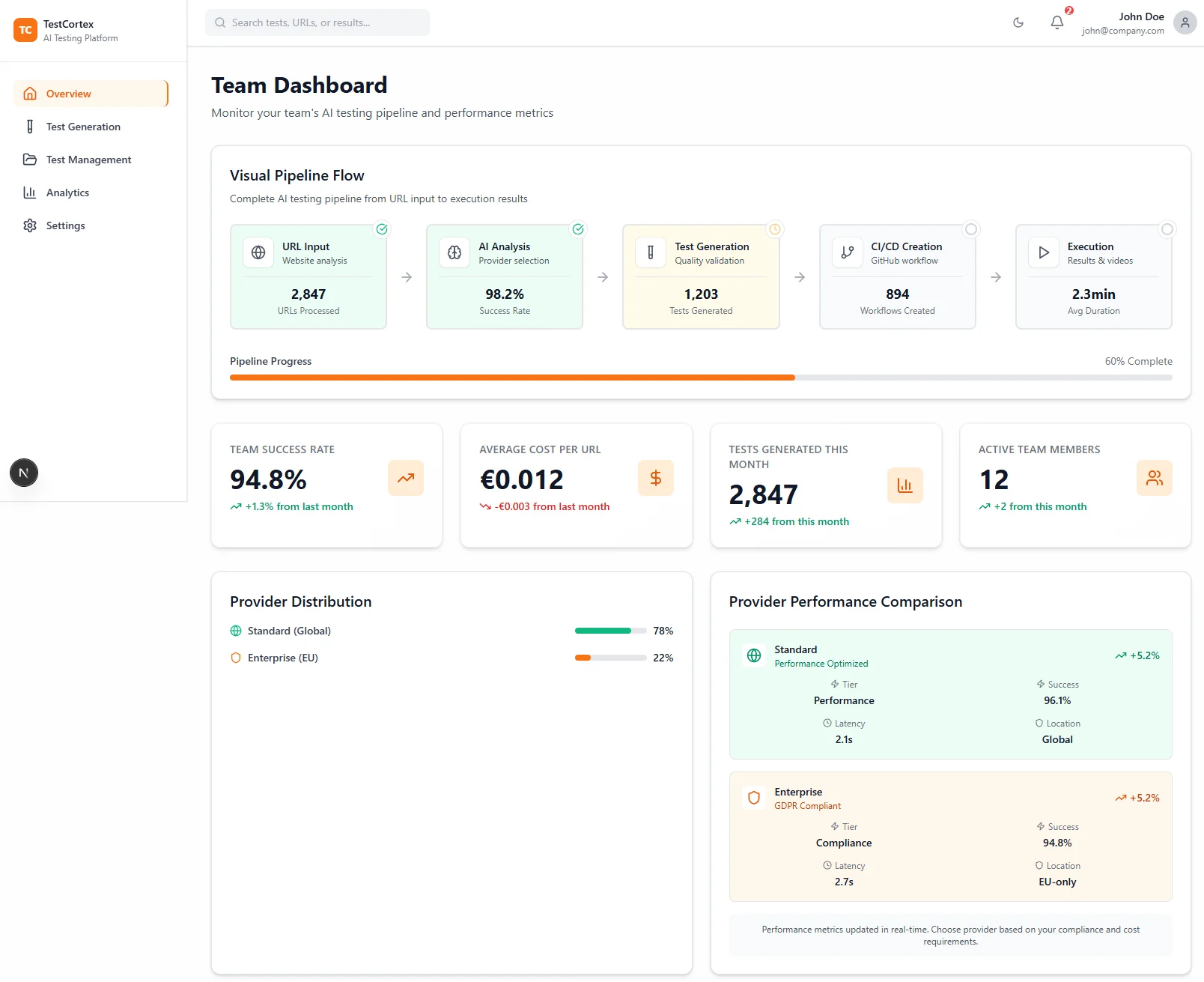Screen dimensions: 1204x982
Task: Click the test tube icon on Test Generation
Action: [x=650, y=252]
